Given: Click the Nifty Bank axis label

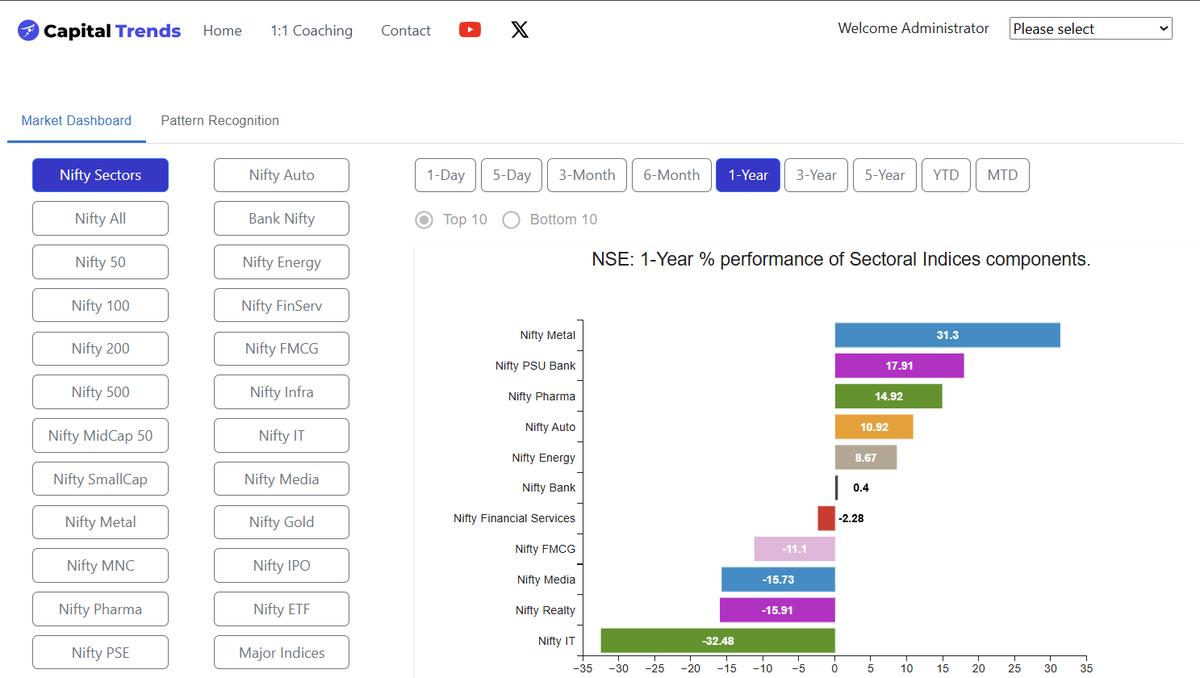Looking at the screenshot, I should 549,488.
